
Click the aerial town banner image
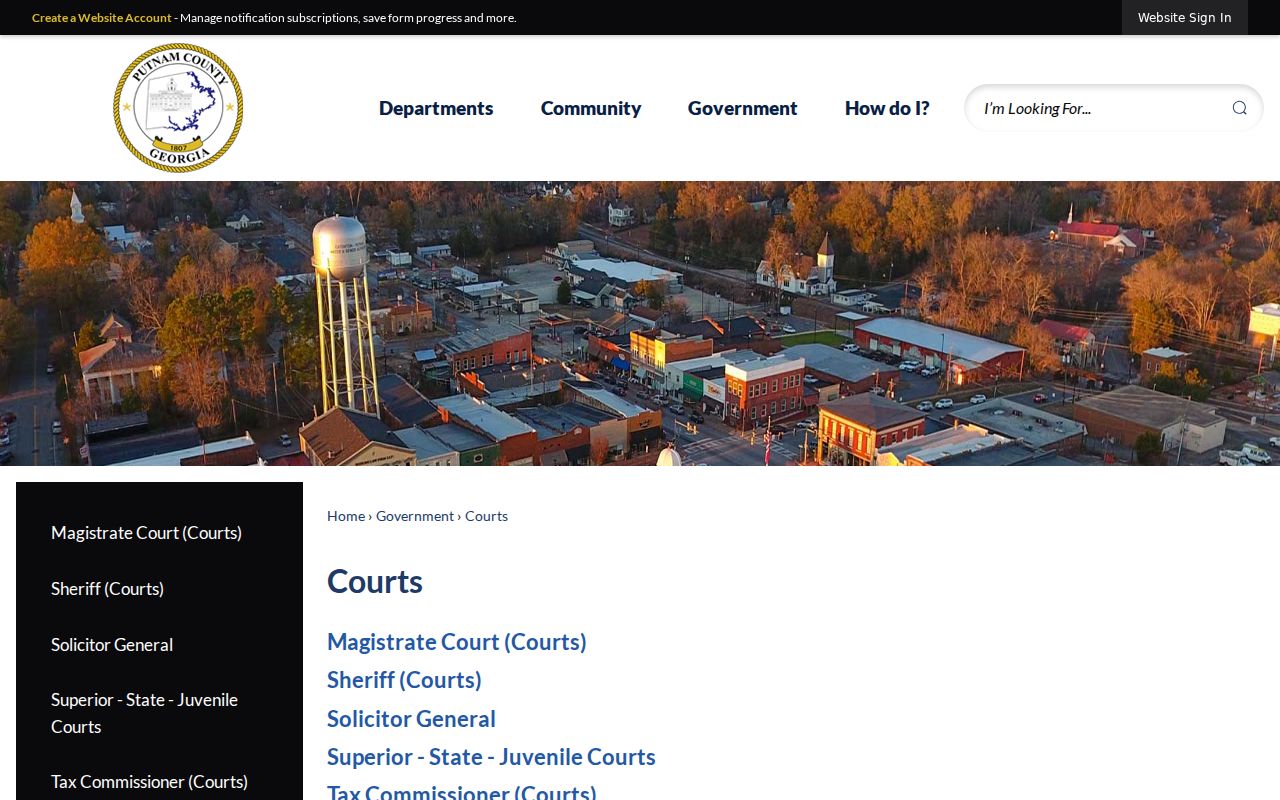click(640, 323)
